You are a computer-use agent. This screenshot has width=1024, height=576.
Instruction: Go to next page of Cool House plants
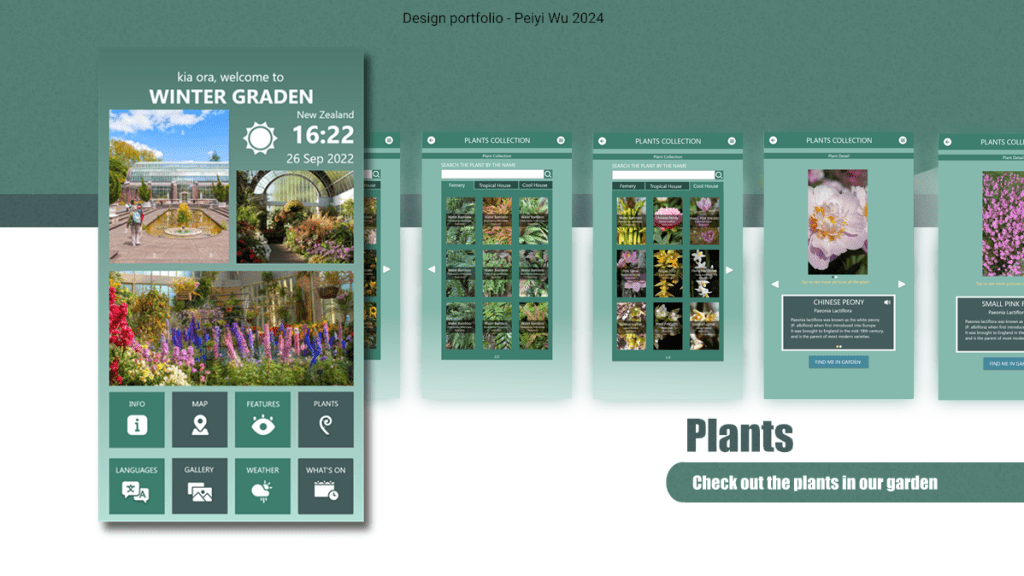[729, 269]
